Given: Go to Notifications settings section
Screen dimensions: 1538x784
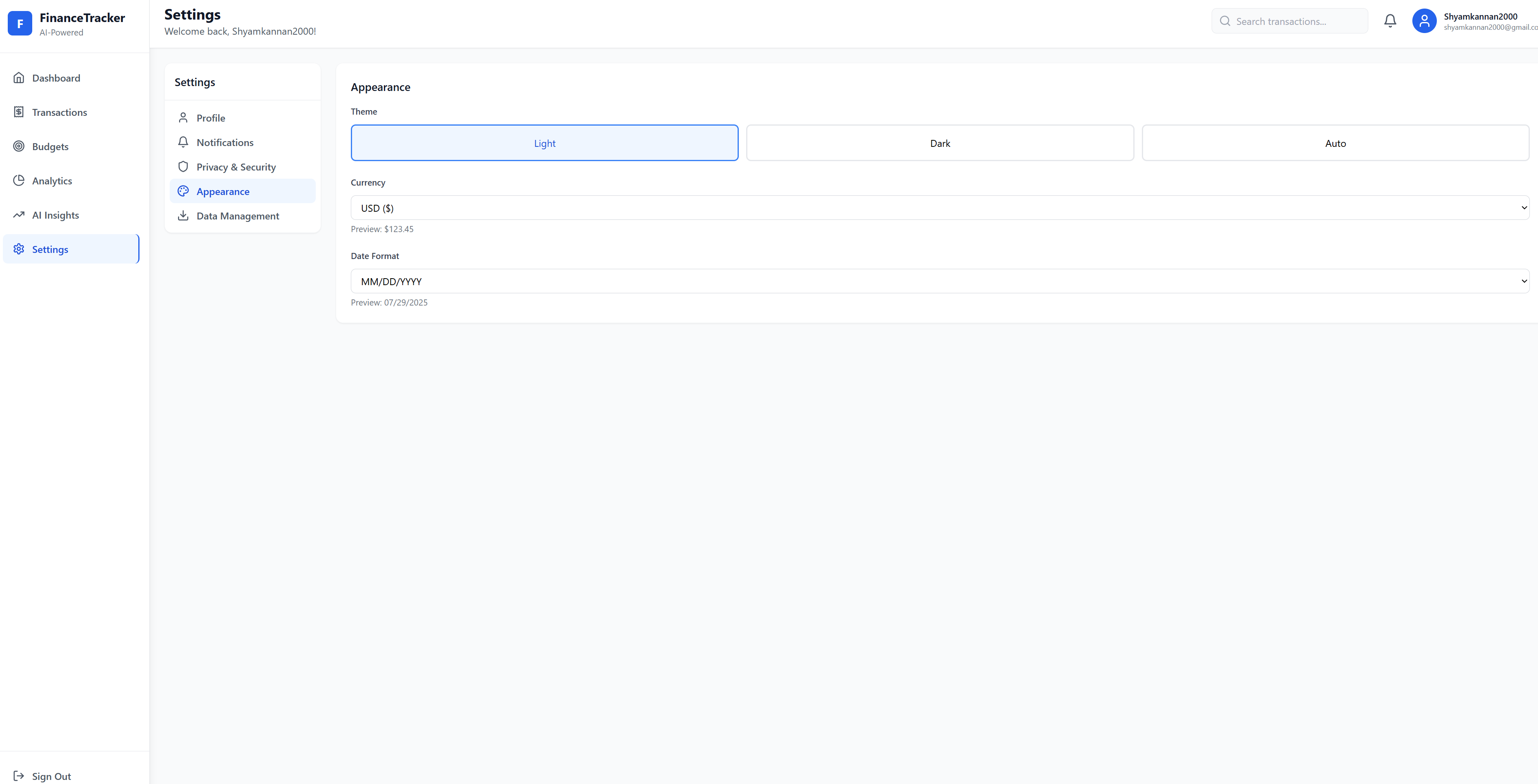Looking at the screenshot, I should 225,143.
